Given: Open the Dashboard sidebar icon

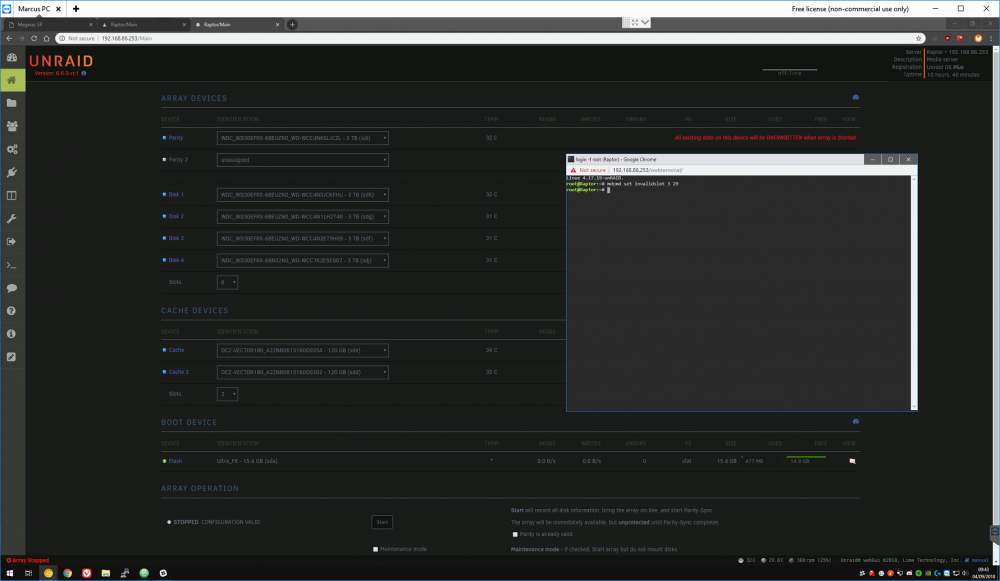Looking at the screenshot, I should pyautogui.click(x=12, y=57).
